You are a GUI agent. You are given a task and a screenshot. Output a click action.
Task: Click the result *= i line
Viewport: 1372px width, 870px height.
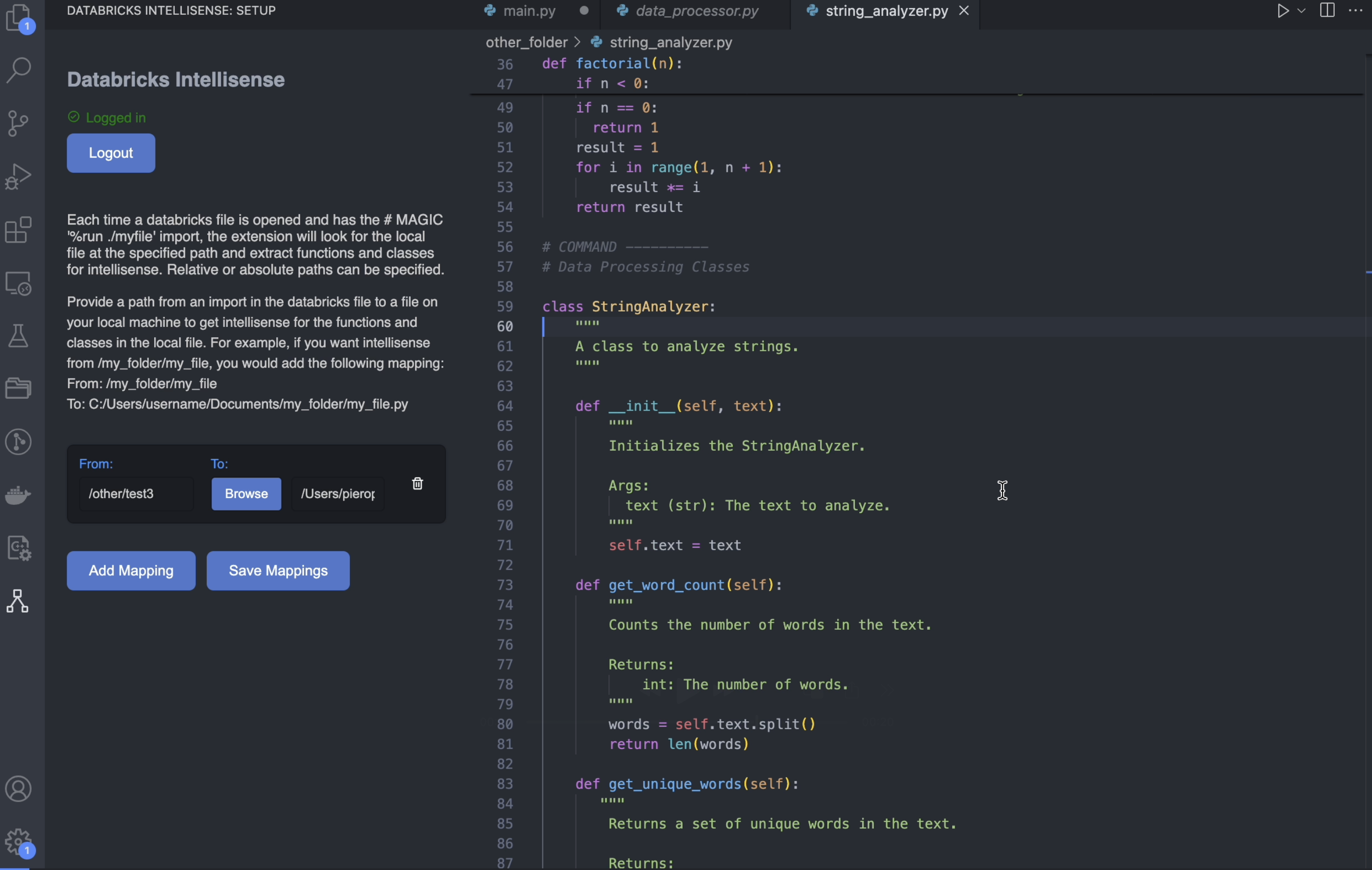click(x=654, y=188)
